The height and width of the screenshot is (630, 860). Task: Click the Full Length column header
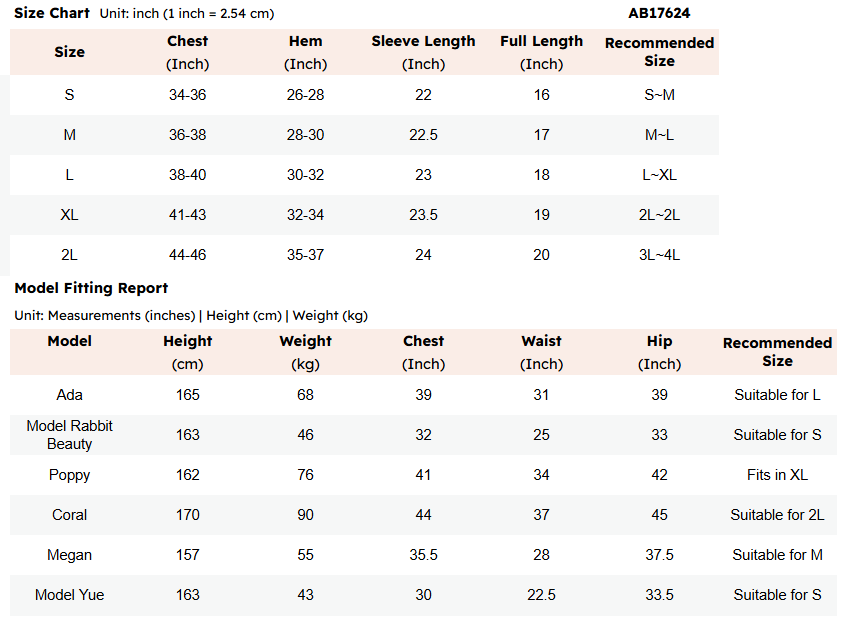[541, 53]
